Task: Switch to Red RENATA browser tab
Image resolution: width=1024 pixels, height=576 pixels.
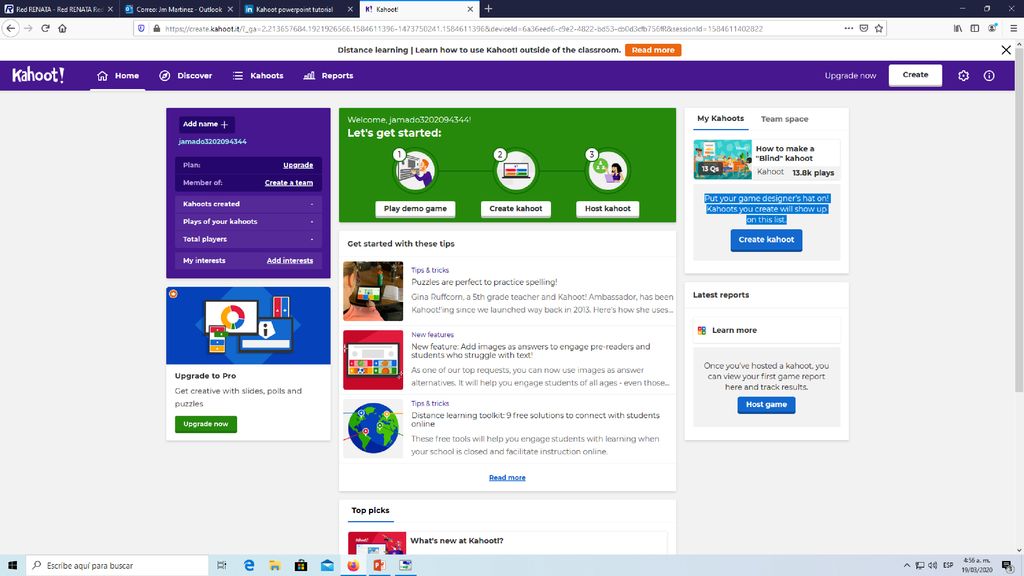Action: coord(59,9)
